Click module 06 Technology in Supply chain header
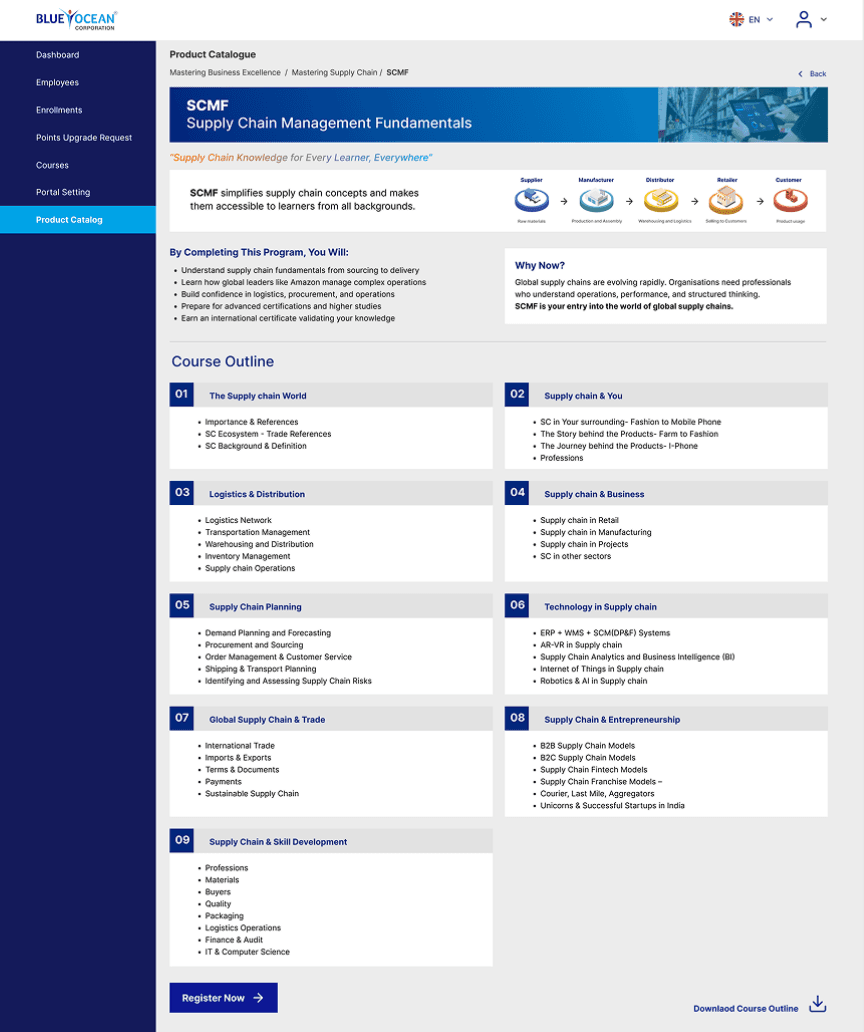 666,606
